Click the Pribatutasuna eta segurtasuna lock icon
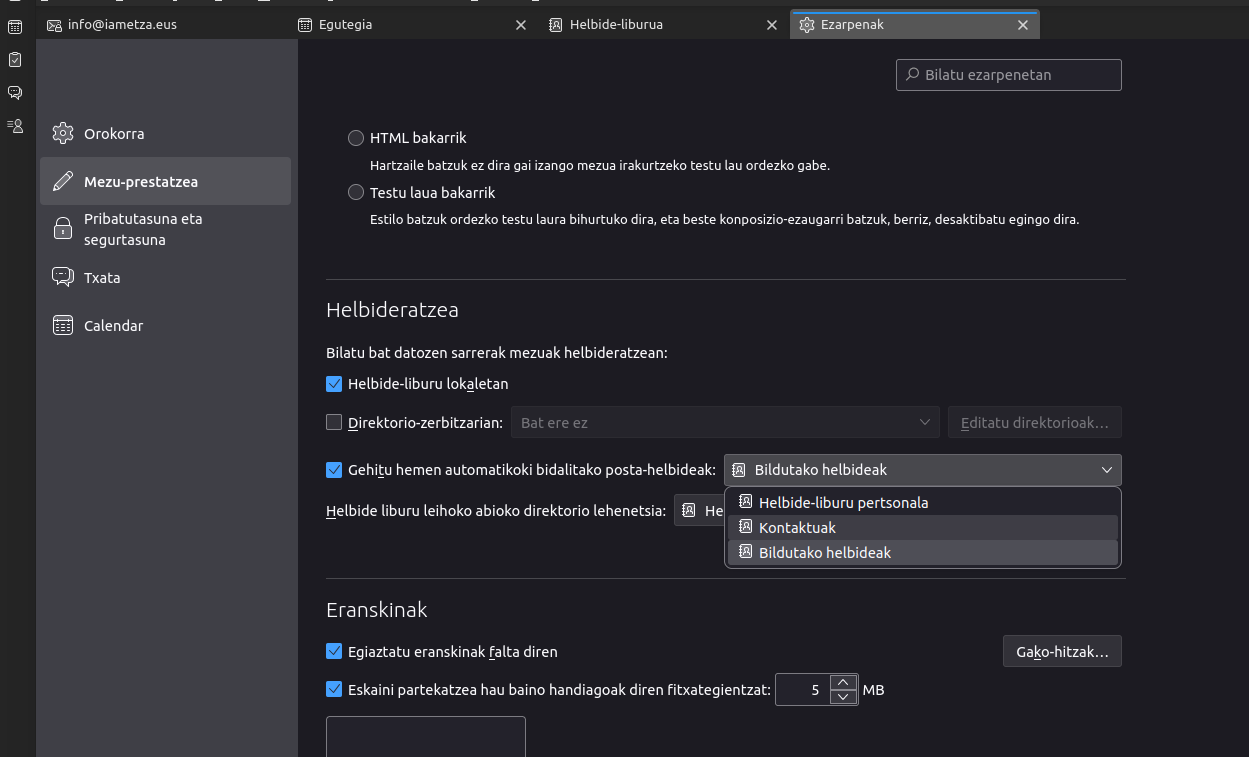The height and width of the screenshot is (757, 1249). [63, 229]
